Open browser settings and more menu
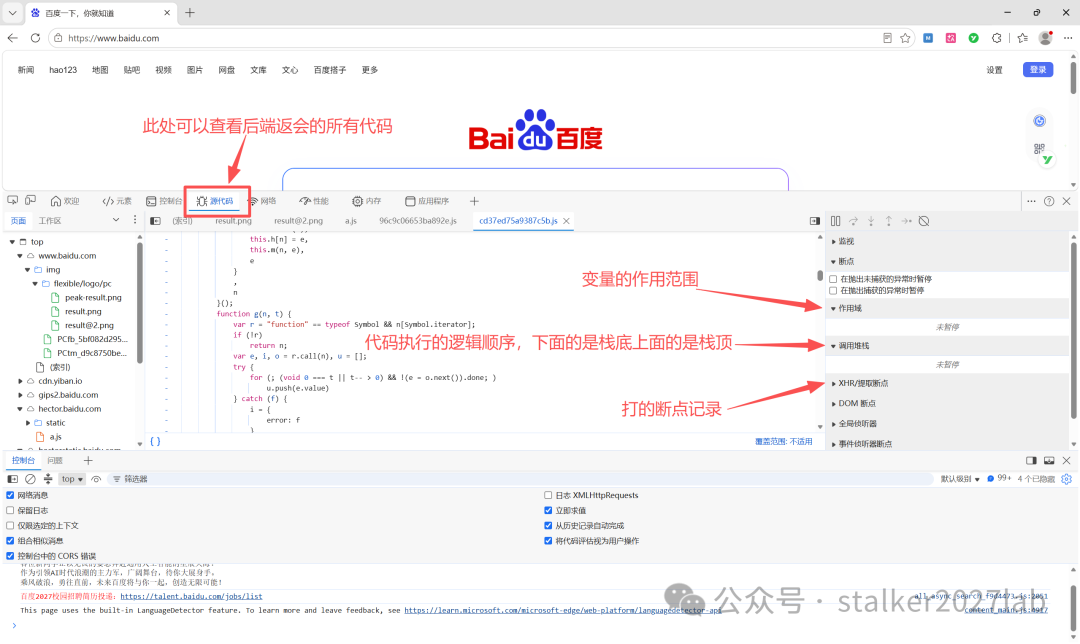The width and height of the screenshot is (1080, 644). pyautogui.click(x=1068, y=38)
